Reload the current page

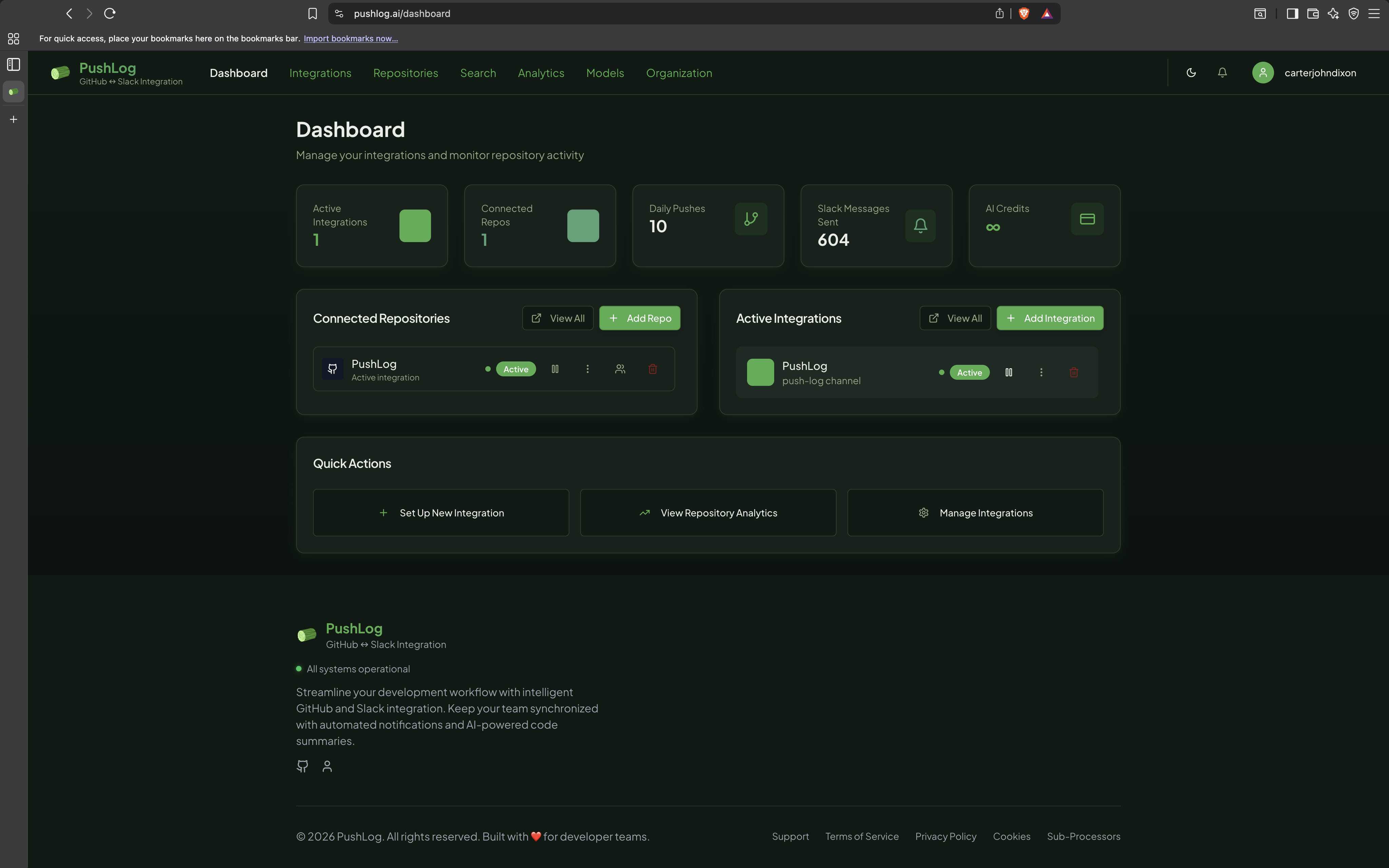pyautogui.click(x=110, y=13)
